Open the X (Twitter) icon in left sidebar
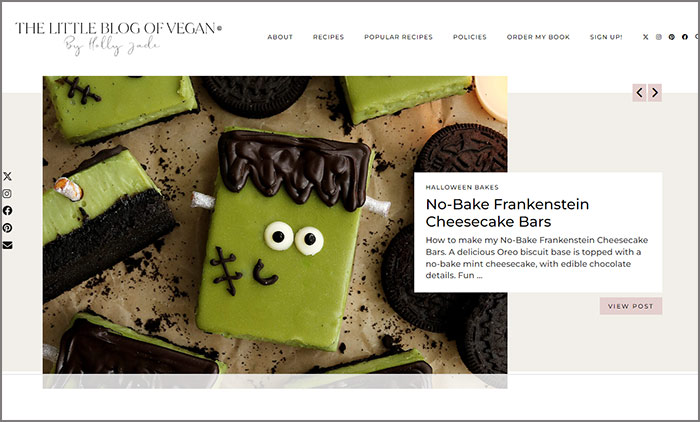The height and width of the screenshot is (422, 700). (x=7, y=176)
